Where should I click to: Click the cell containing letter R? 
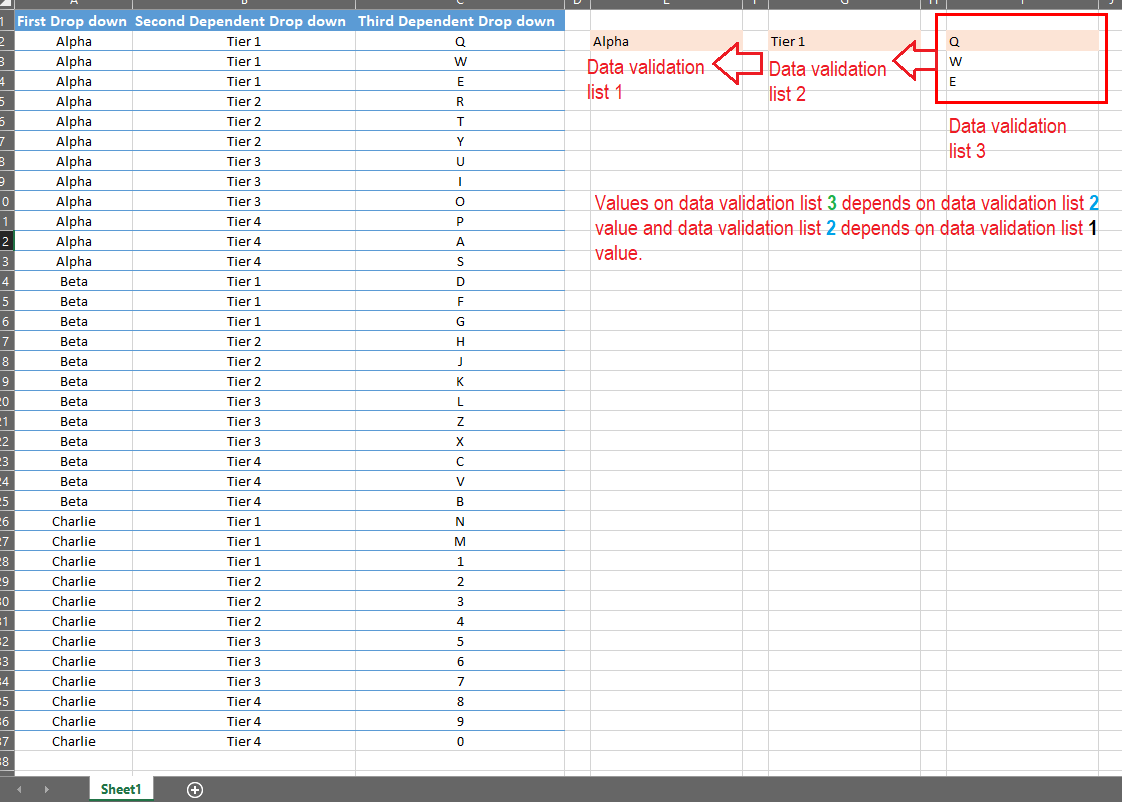pos(460,102)
